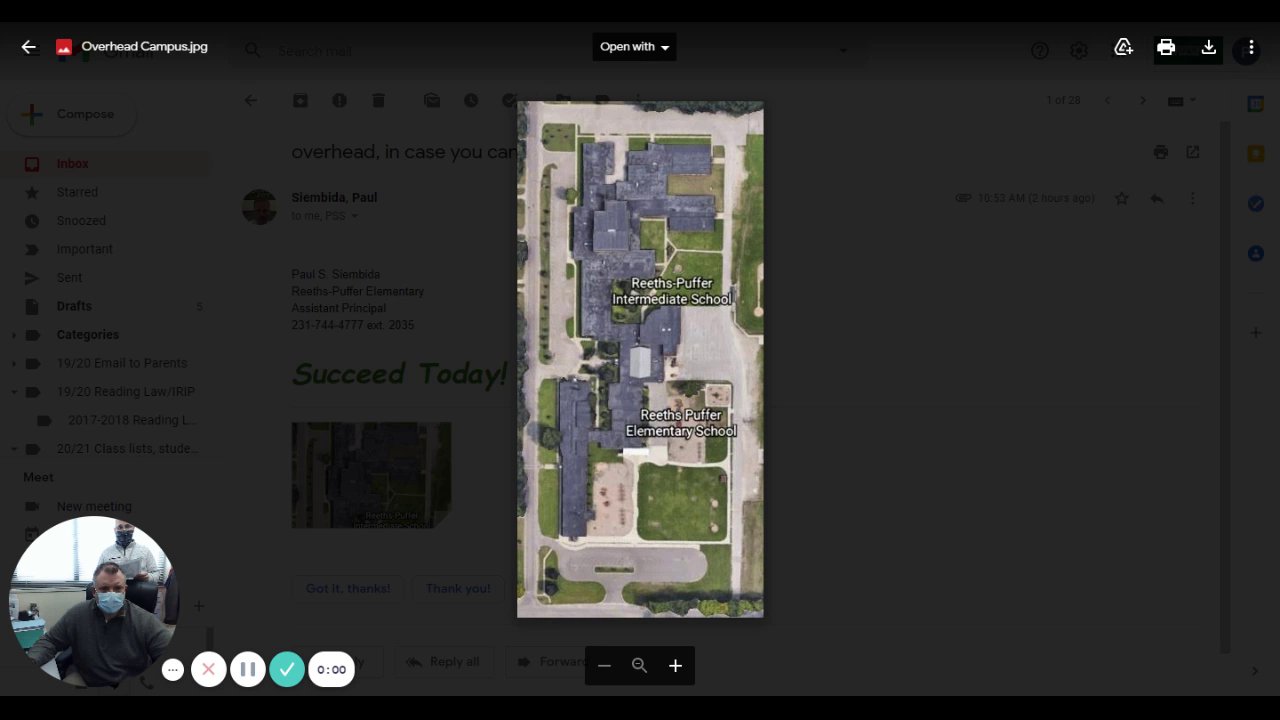The height and width of the screenshot is (720, 1280).
Task: Mark the email as unread
Action: click(432, 100)
